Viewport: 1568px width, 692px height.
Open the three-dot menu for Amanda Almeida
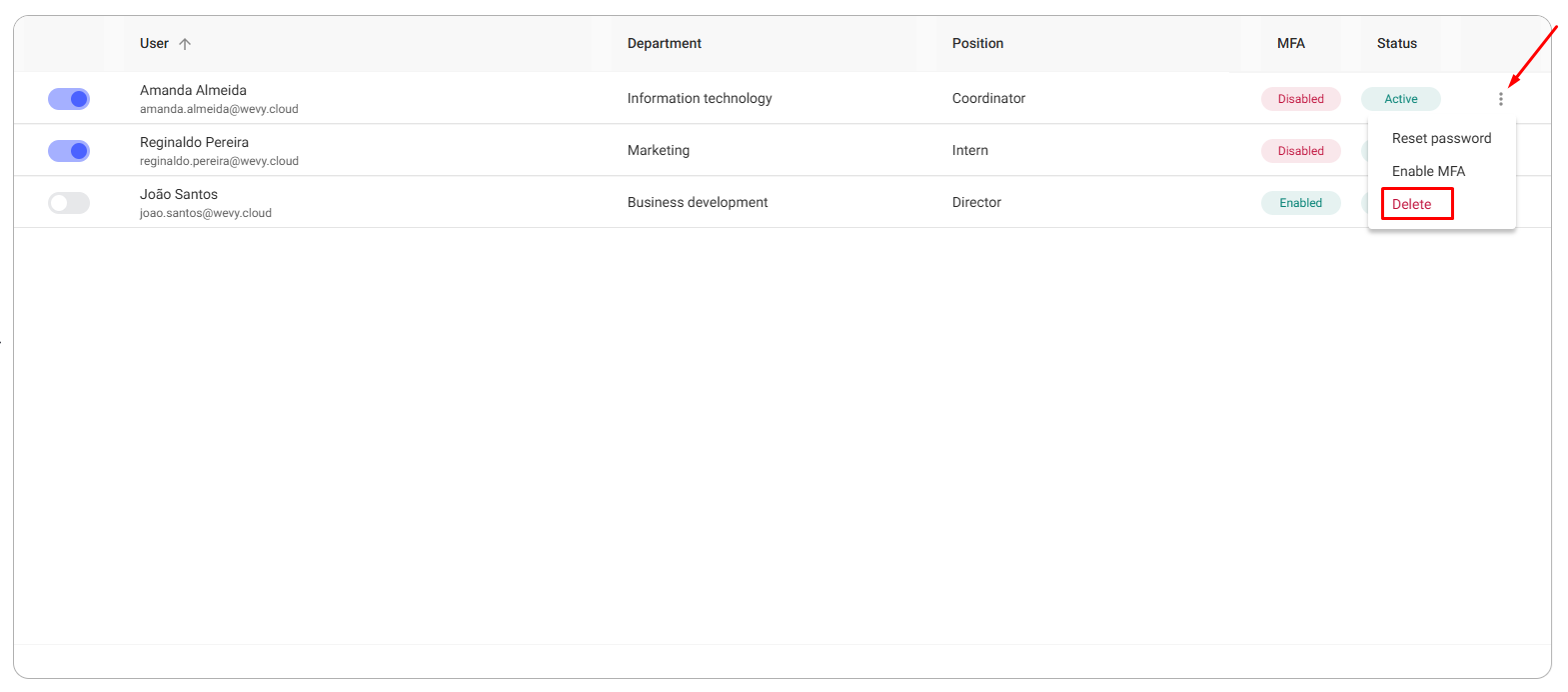click(1500, 99)
